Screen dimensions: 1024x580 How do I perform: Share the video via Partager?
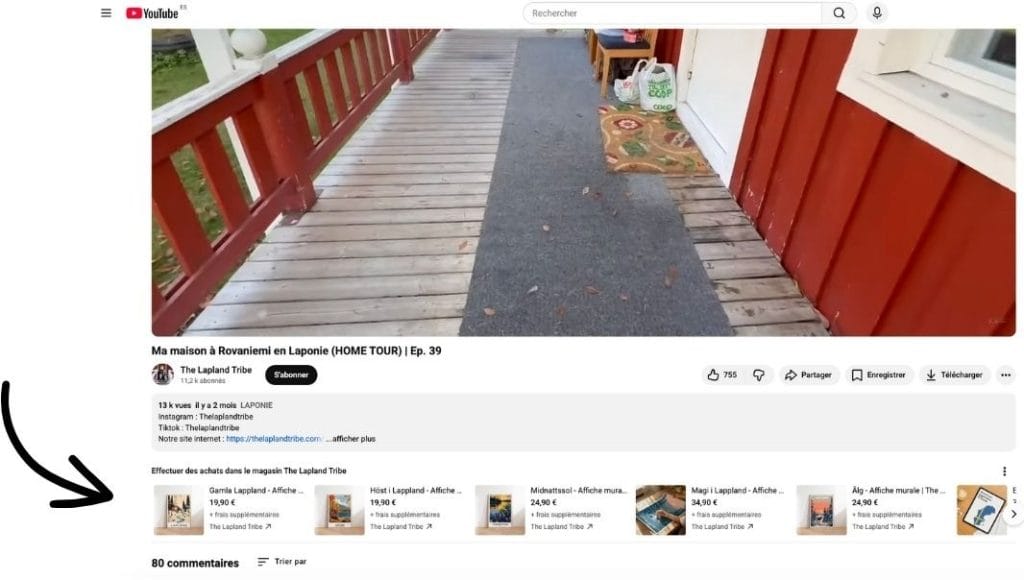coord(808,375)
